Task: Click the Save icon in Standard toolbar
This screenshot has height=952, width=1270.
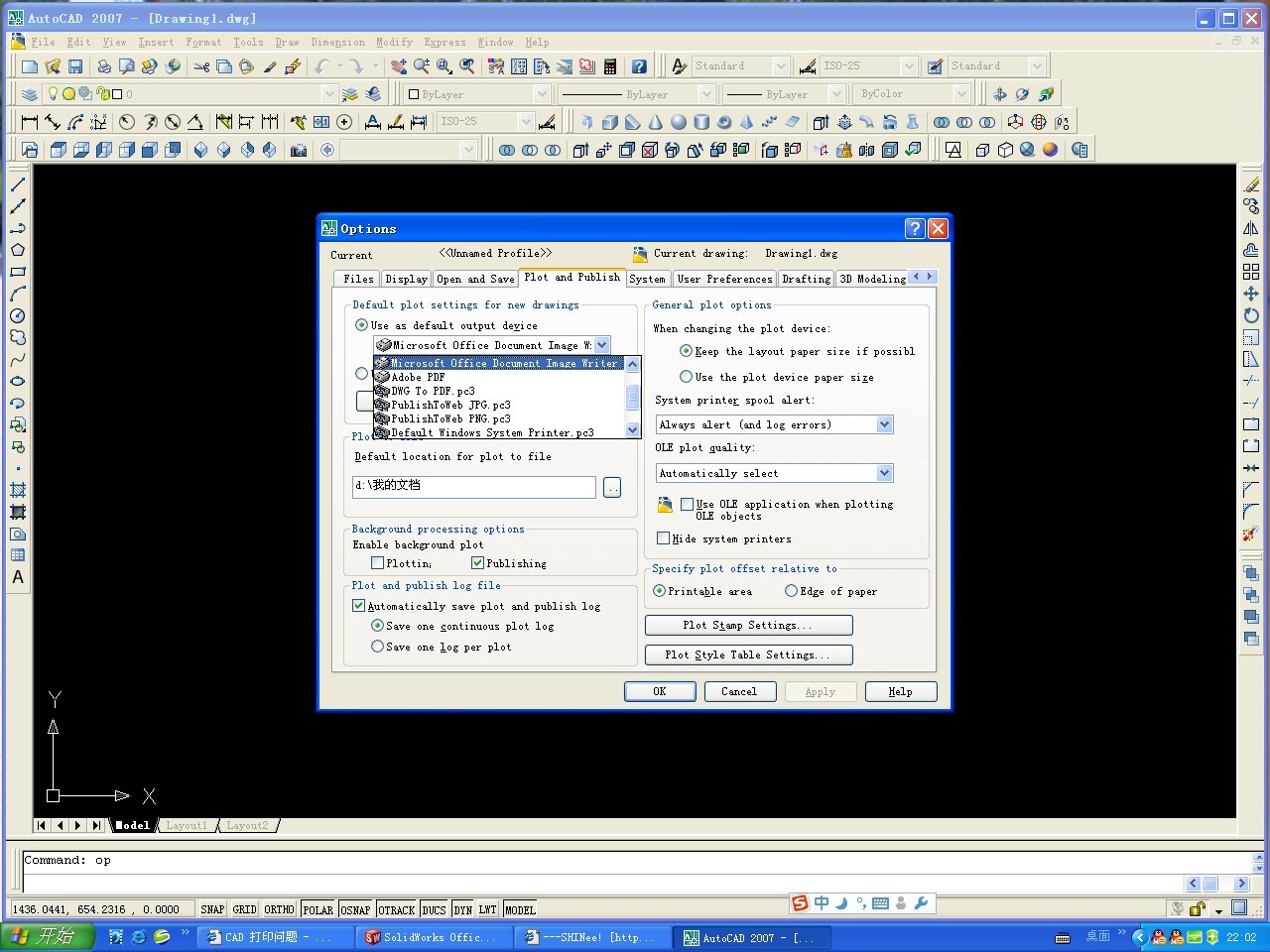Action: coord(75,66)
